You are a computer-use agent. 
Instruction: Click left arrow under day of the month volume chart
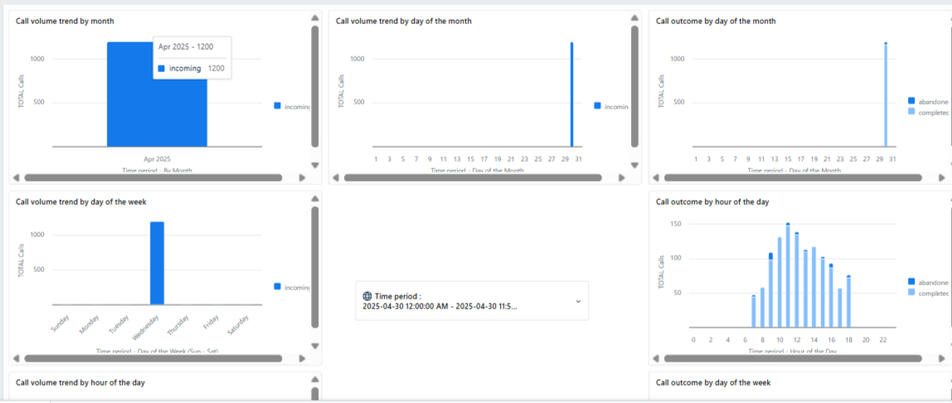336,178
